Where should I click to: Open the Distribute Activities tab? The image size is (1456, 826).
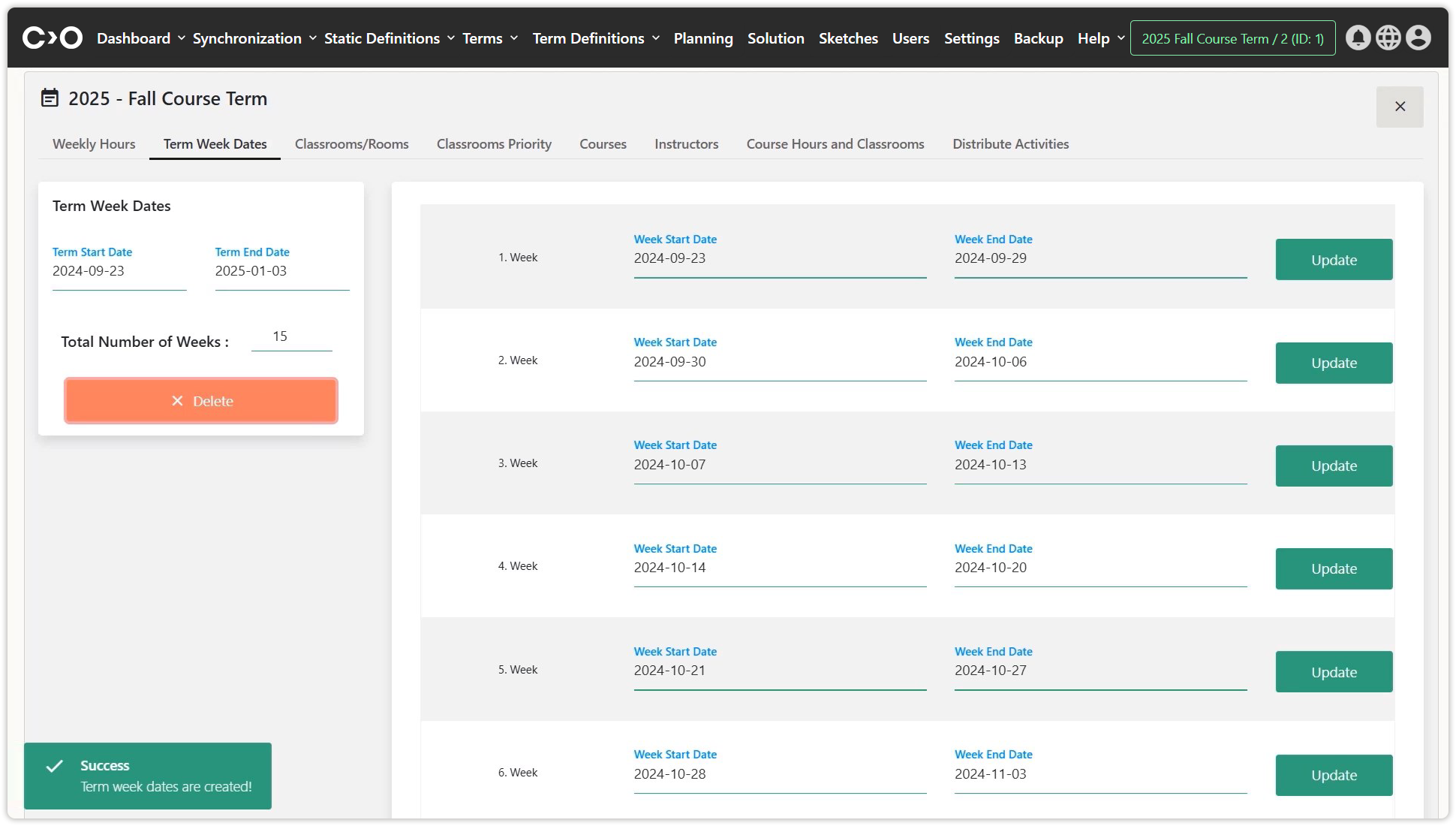tap(1010, 144)
